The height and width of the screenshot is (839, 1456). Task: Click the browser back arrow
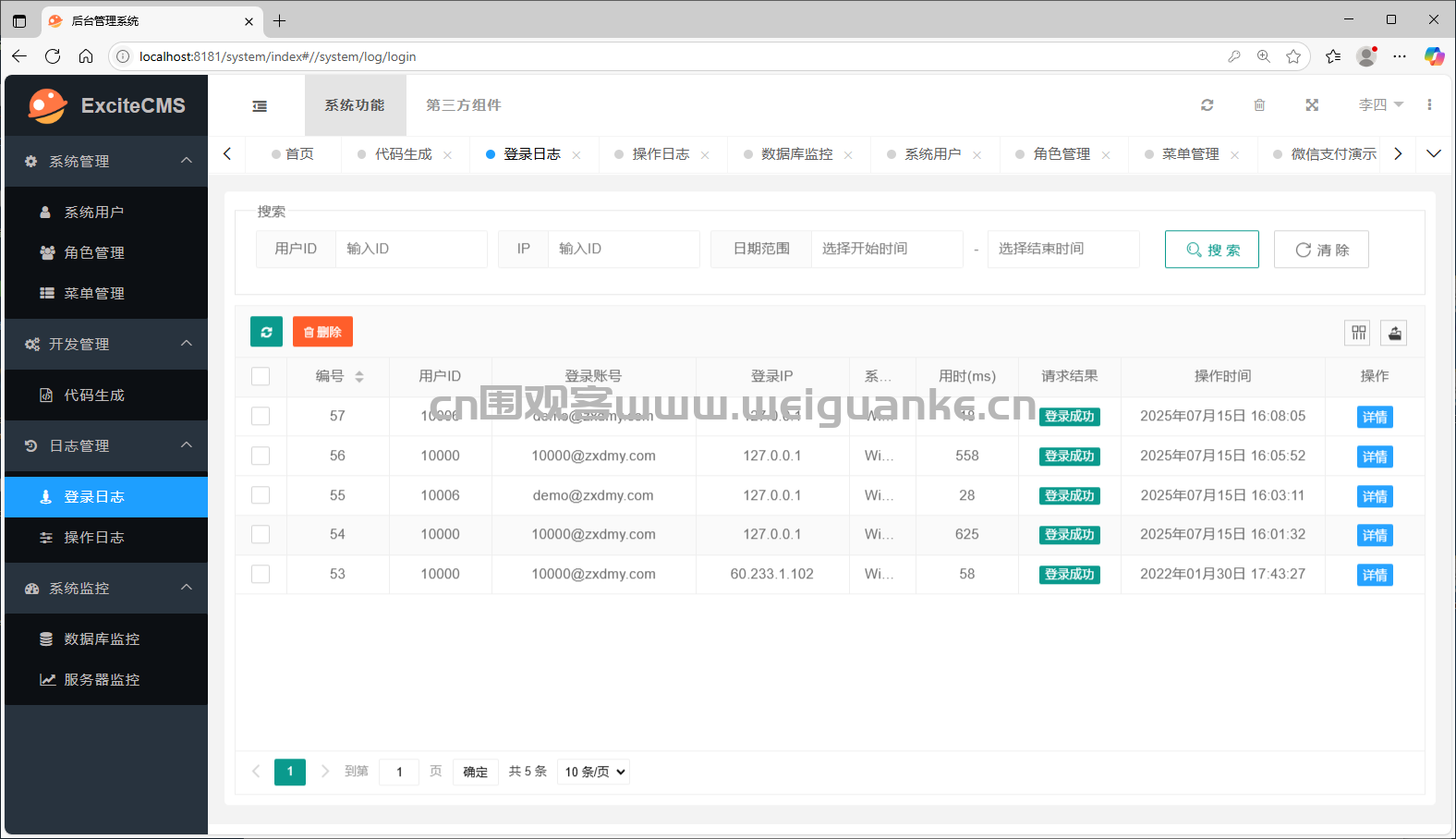pyautogui.click(x=19, y=56)
